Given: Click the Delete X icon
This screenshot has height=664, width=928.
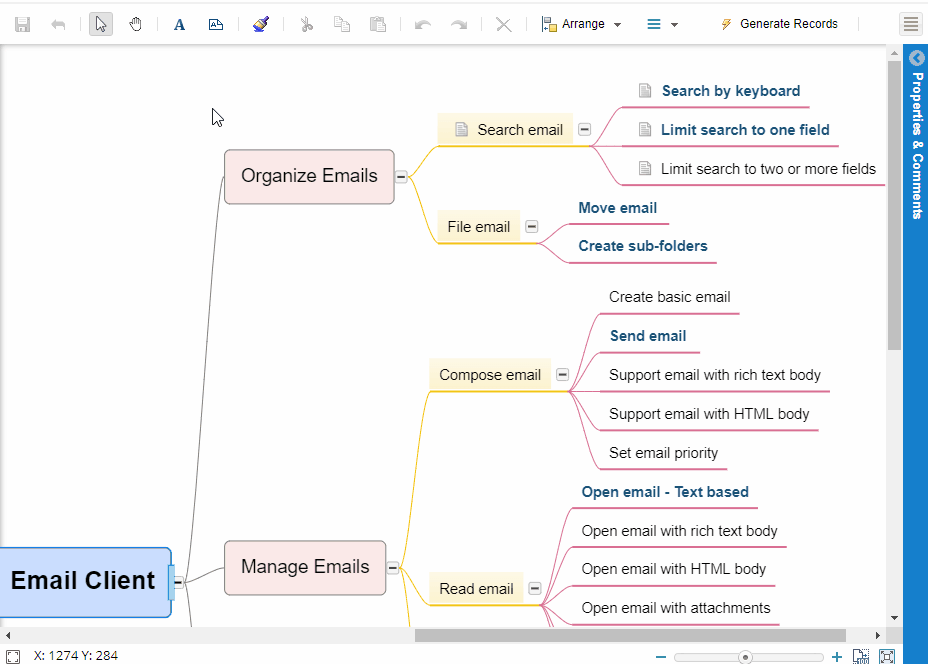Looking at the screenshot, I should [504, 24].
